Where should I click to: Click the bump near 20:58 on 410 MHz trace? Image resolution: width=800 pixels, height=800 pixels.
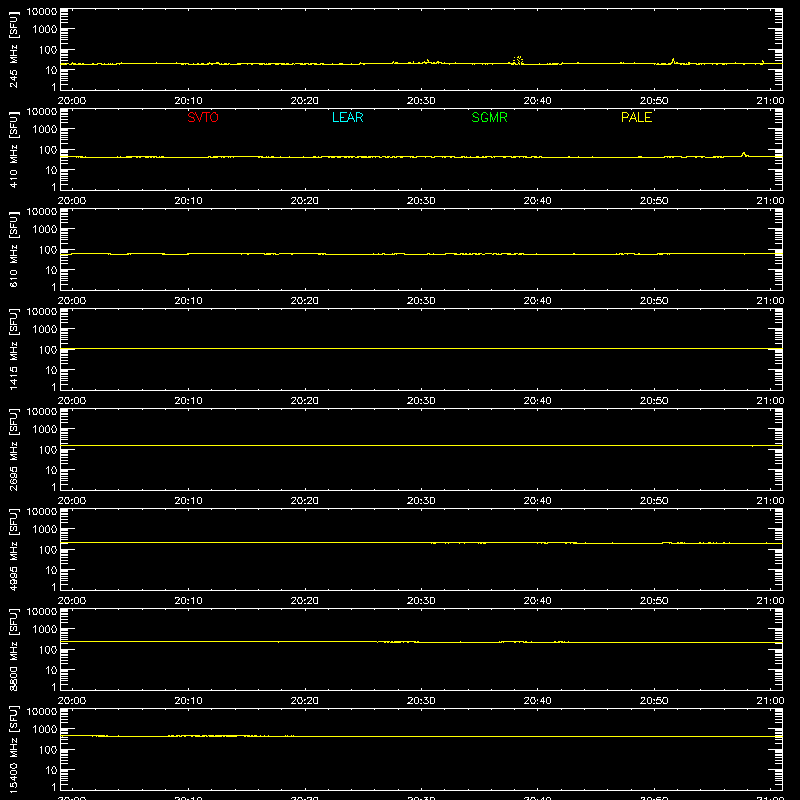click(744, 154)
